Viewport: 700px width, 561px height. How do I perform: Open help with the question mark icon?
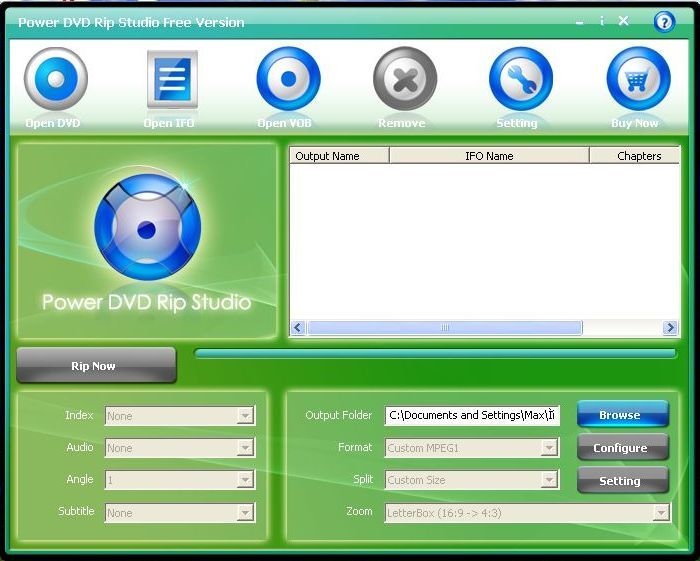coord(664,22)
